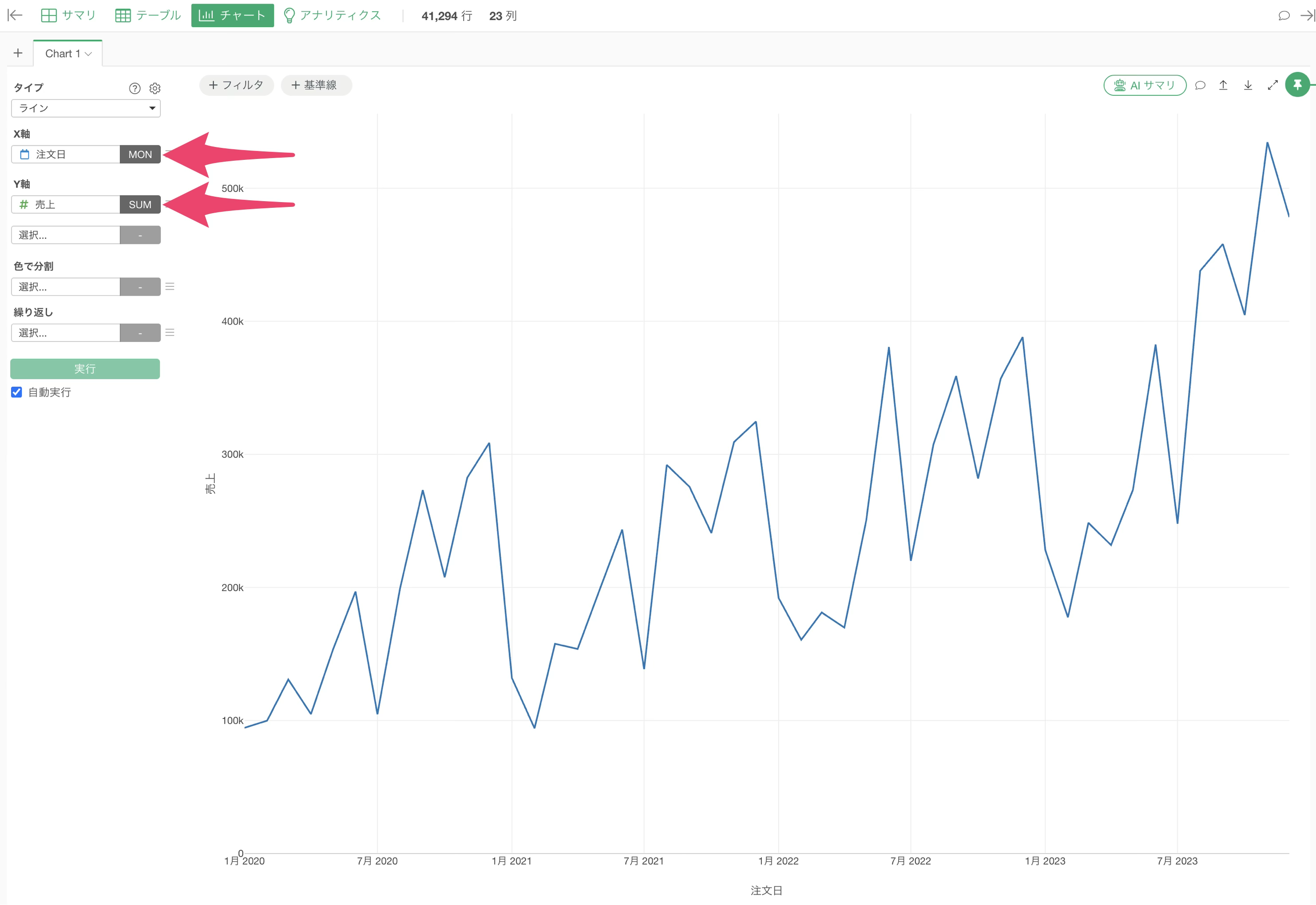Download the chart with the arrow icon

tap(1247, 85)
